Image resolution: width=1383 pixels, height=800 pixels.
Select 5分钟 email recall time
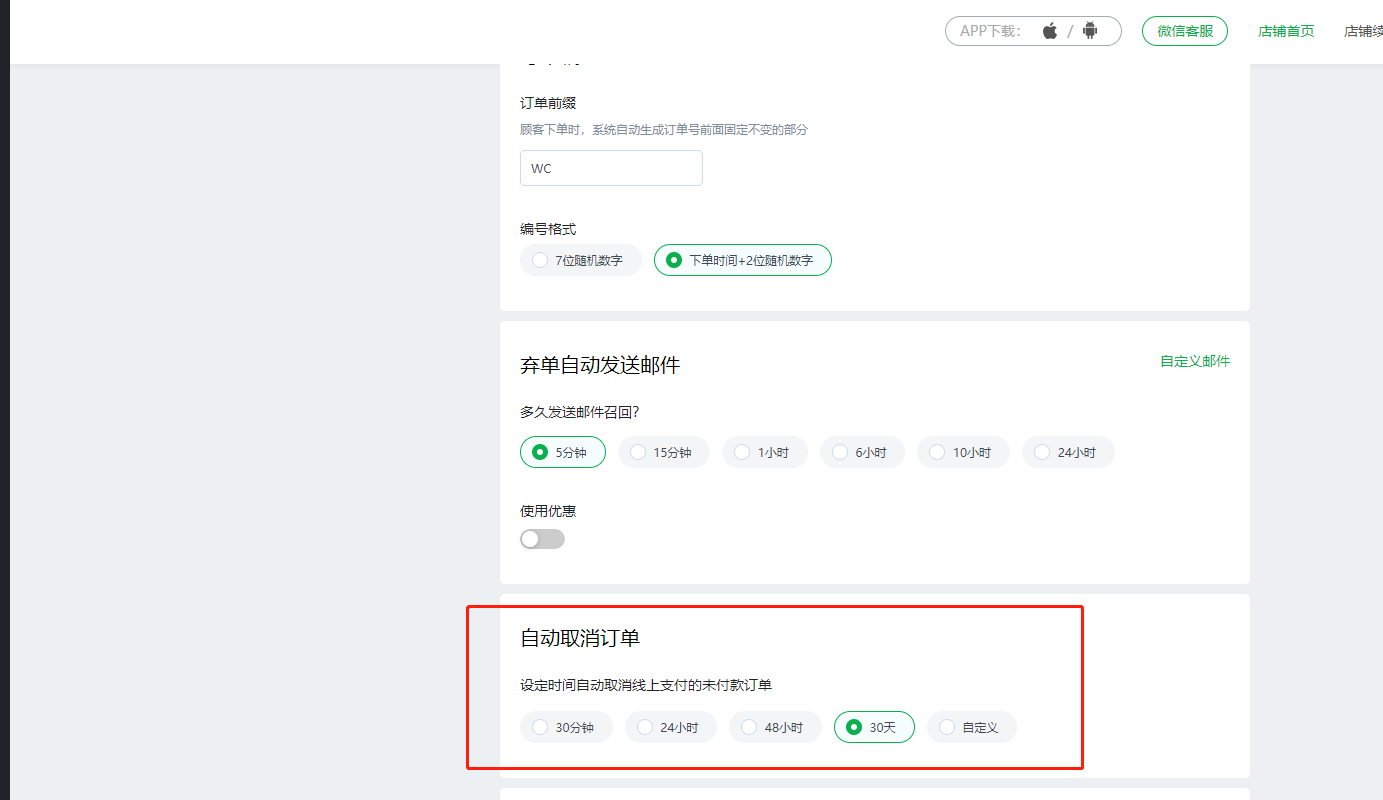pos(562,452)
